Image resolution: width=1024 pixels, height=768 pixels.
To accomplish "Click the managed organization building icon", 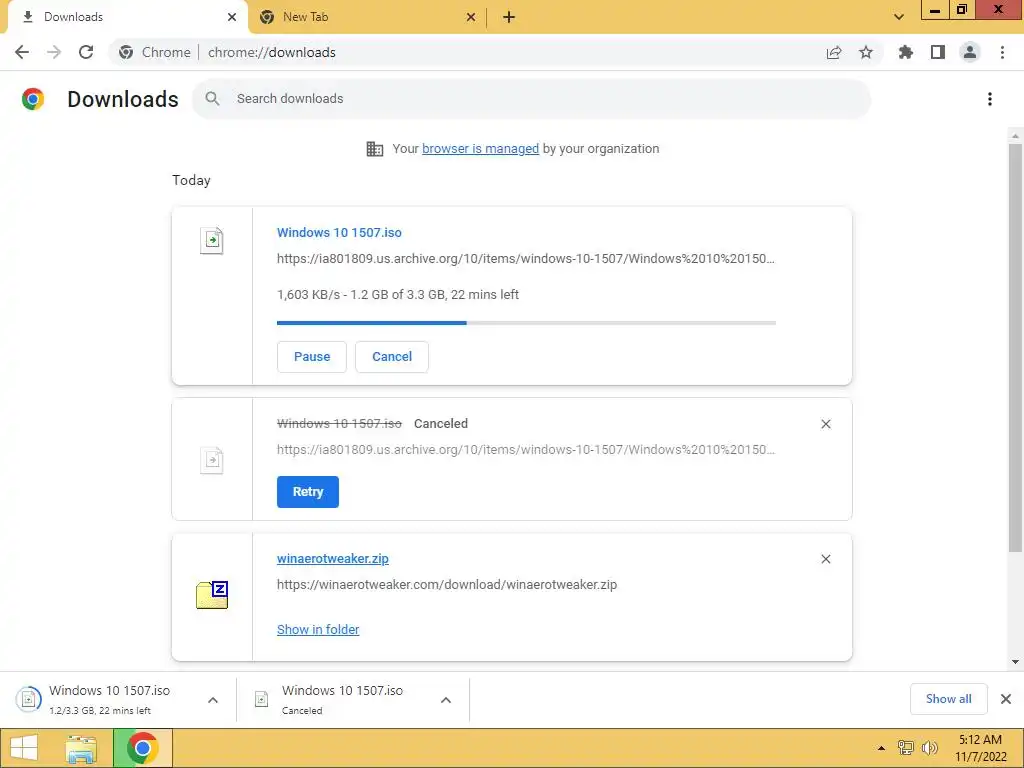I will (375, 149).
